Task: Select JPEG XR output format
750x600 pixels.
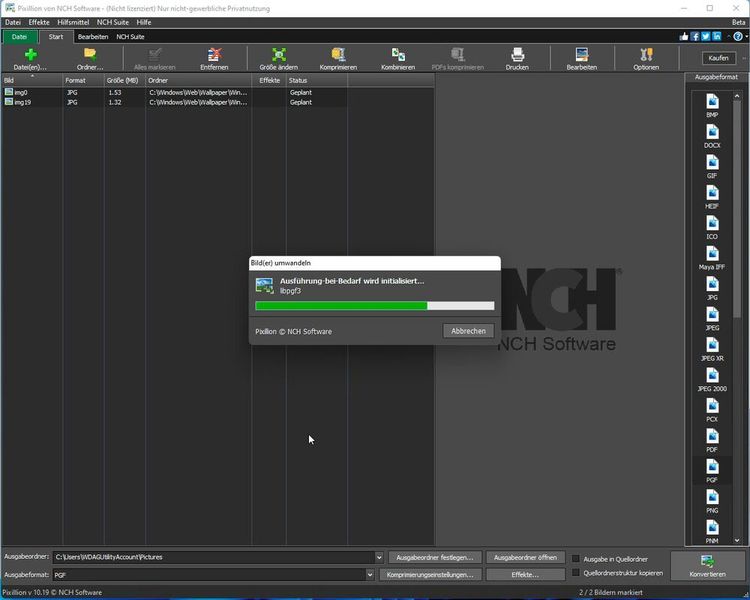Action: pos(712,349)
